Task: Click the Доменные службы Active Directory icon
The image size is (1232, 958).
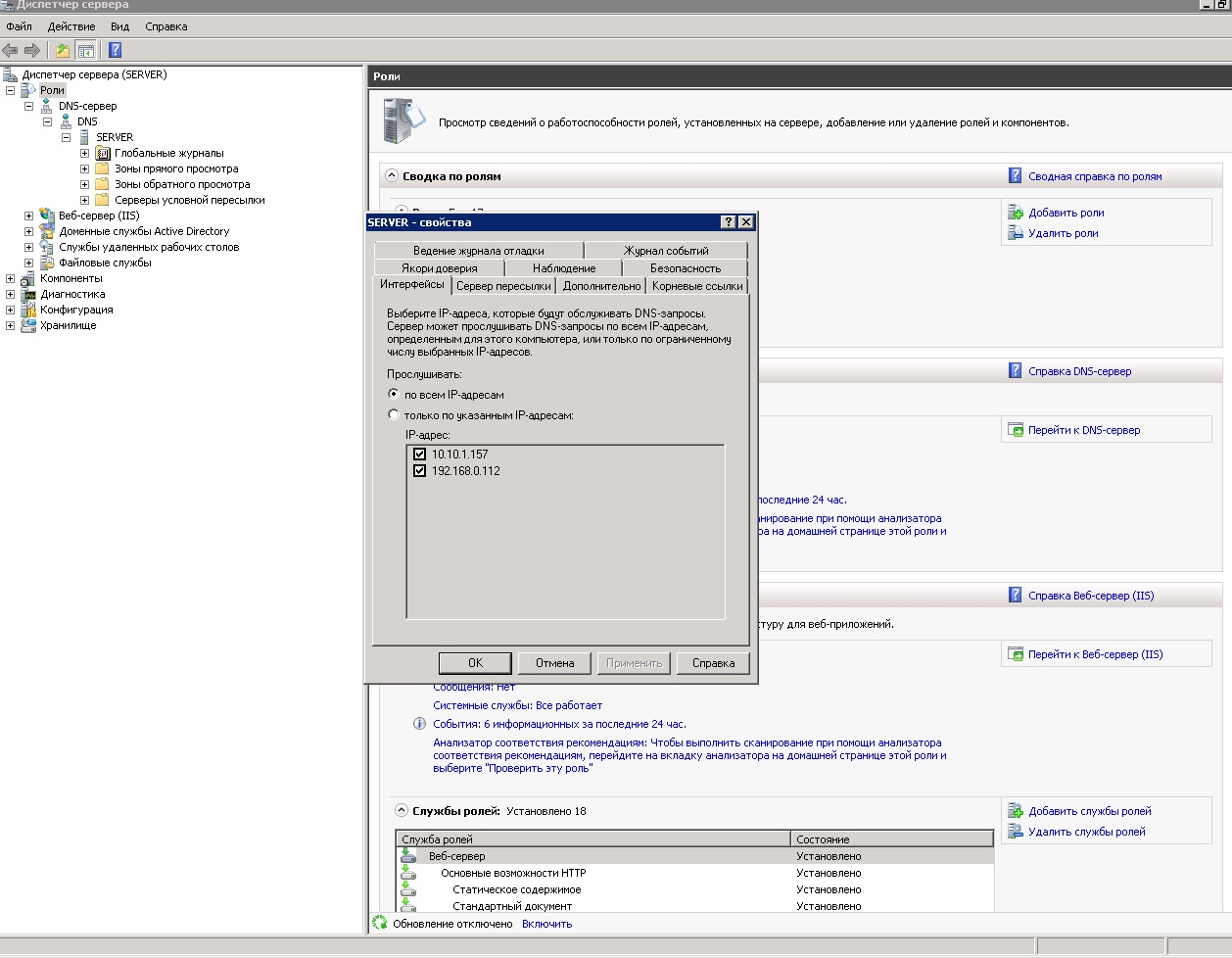Action: click(x=47, y=231)
